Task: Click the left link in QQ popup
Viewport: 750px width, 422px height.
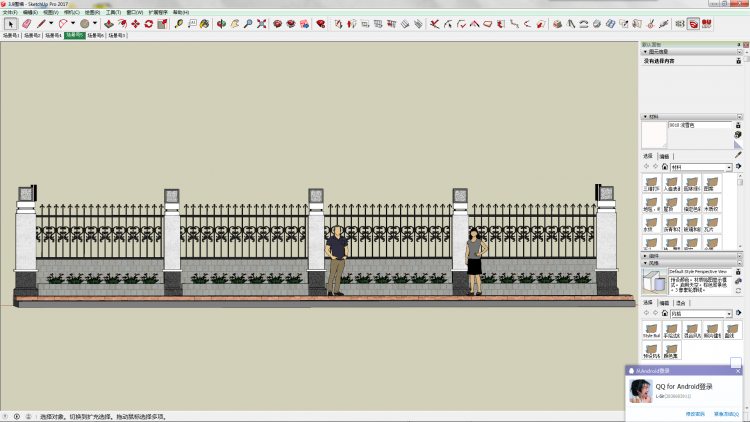Action: point(695,414)
